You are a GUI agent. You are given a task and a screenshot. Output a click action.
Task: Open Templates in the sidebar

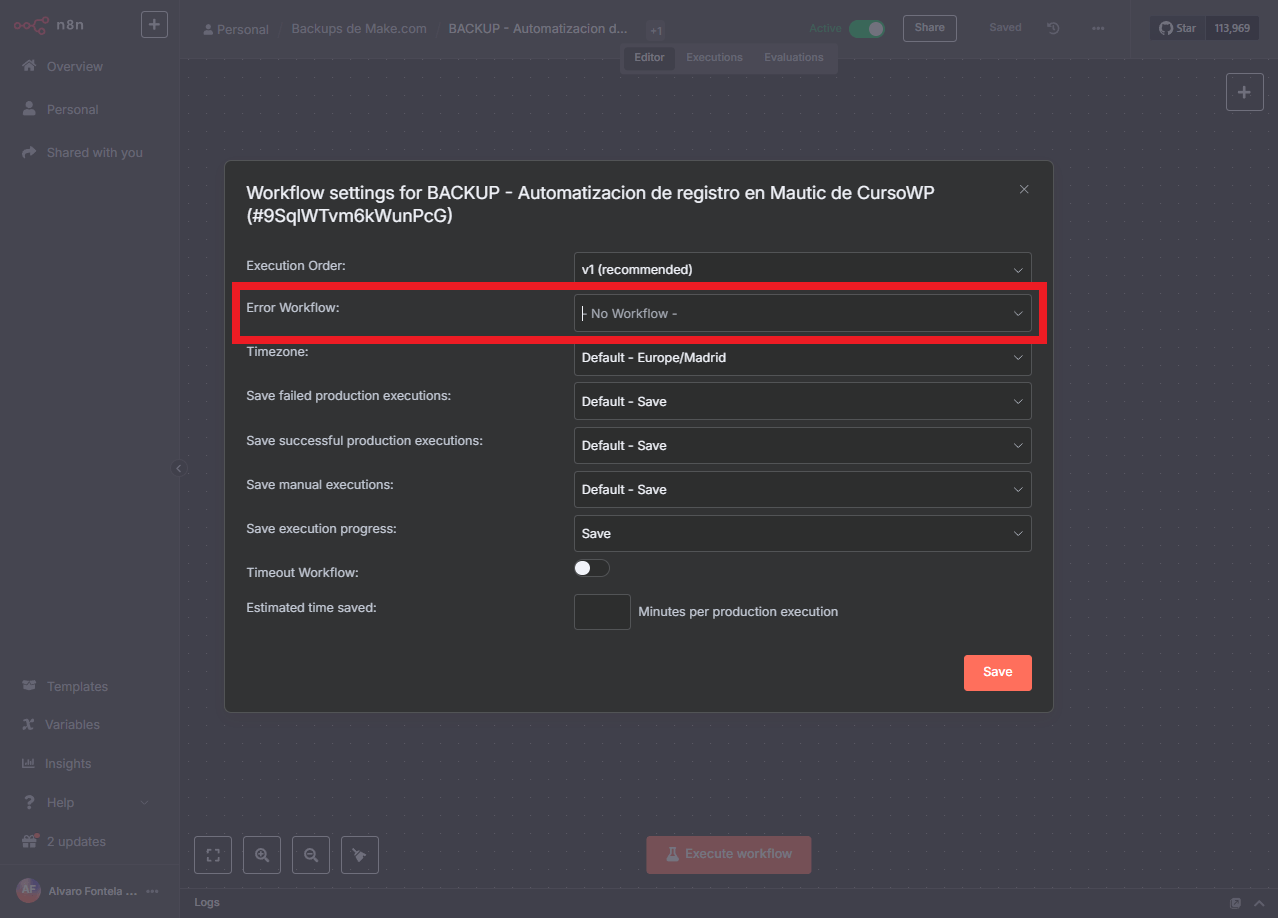[77, 686]
